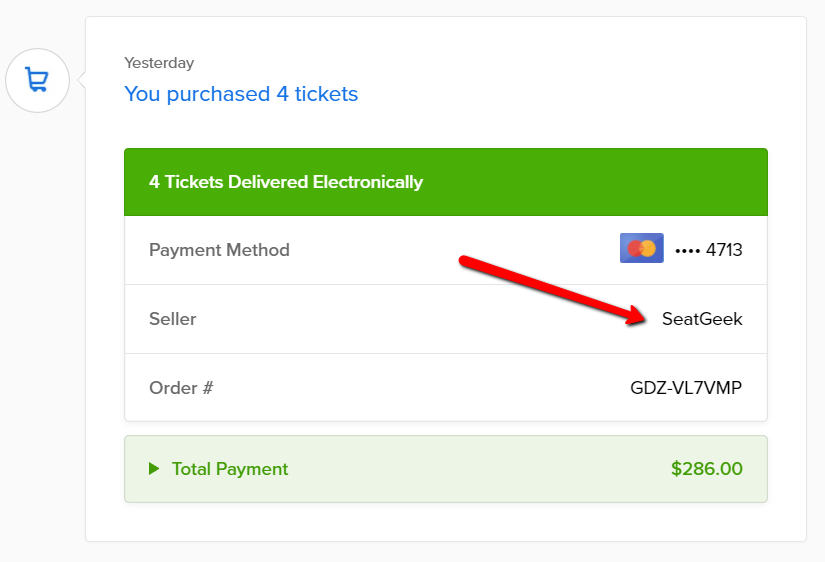Click the Order # label
The height and width of the screenshot is (562, 825).
181,388
